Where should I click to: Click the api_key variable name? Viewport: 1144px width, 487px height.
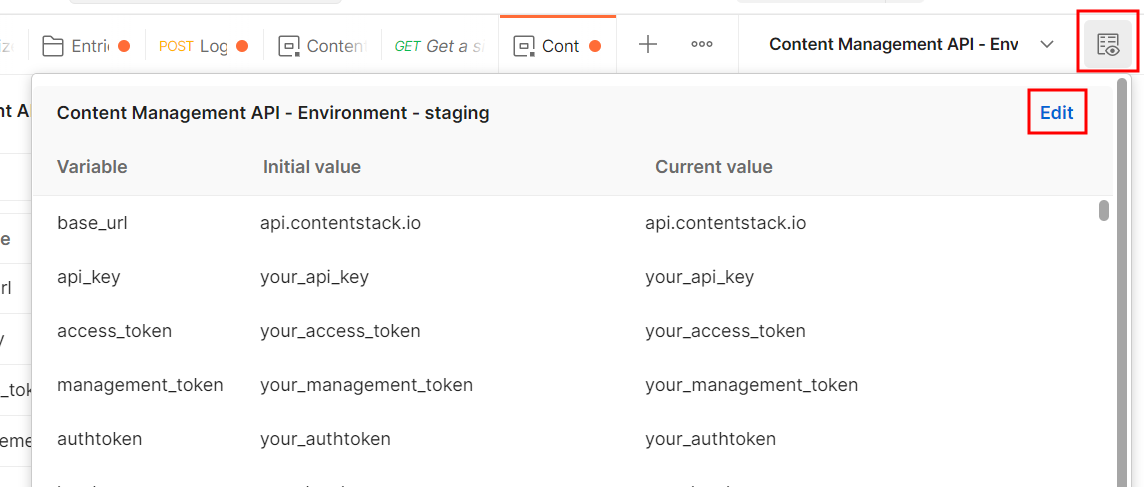(88, 277)
